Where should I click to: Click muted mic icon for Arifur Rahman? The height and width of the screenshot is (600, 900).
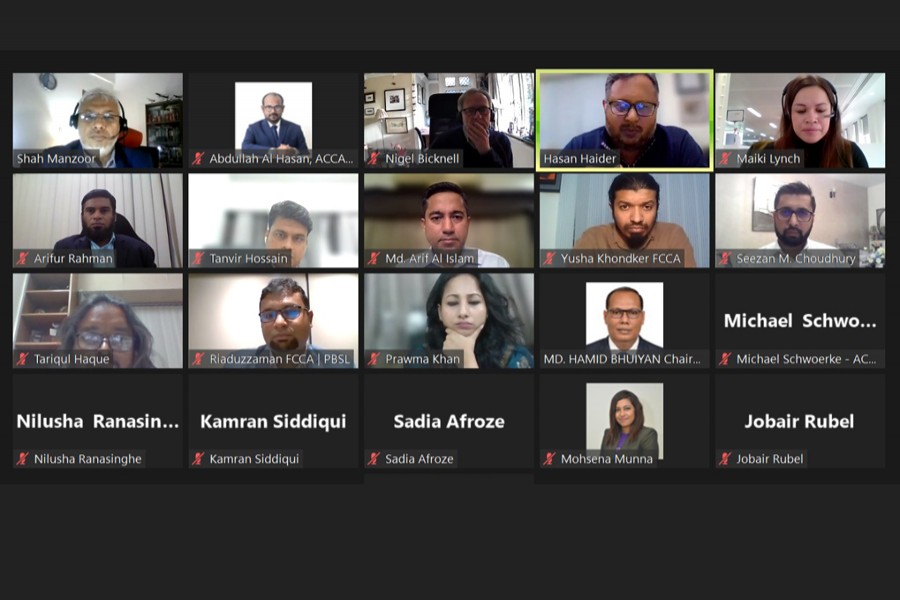coord(22,258)
